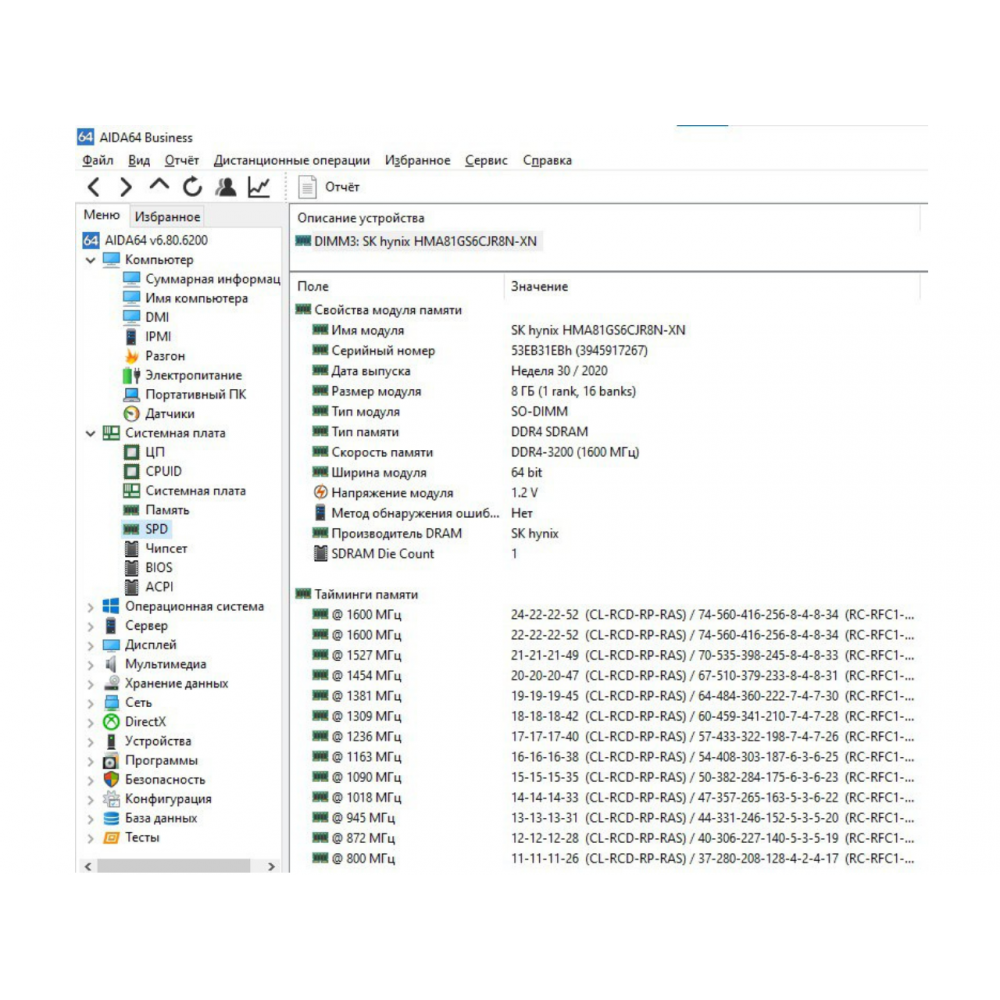This screenshot has width=1000, height=1000.
Task: Open the Электропитание battery icon
Action: click(131, 375)
